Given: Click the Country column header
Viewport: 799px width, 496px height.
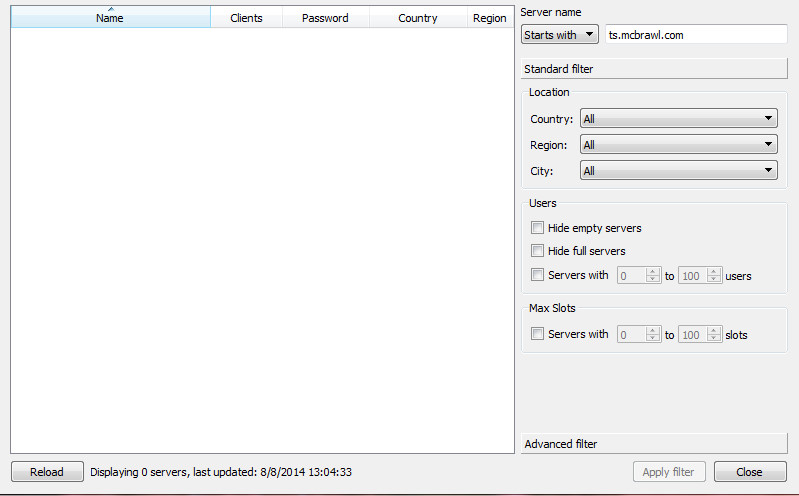Looking at the screenshot, I should tap(417, 18).
